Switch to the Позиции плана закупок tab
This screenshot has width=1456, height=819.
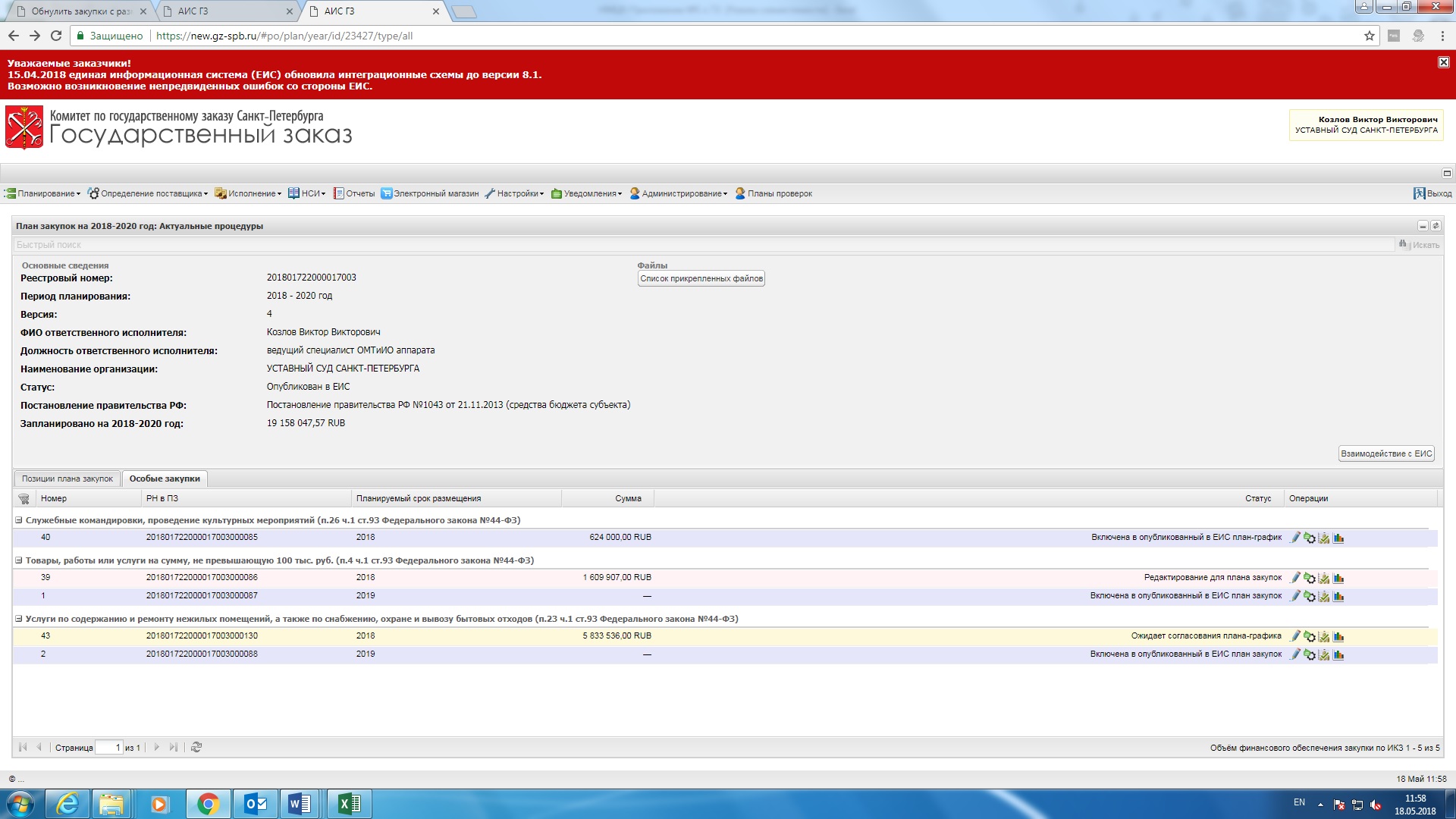67,479
